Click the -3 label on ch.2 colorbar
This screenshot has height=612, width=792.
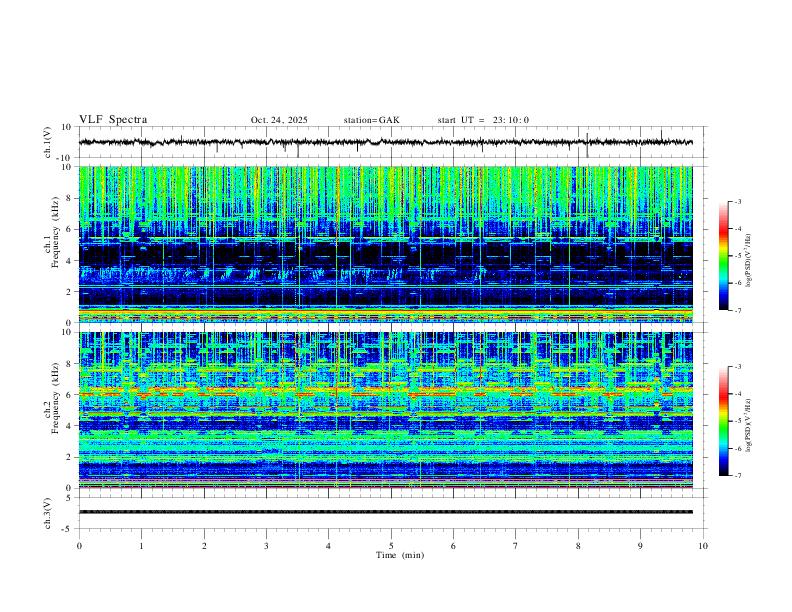pyautogui.click(x=738, y=367)
